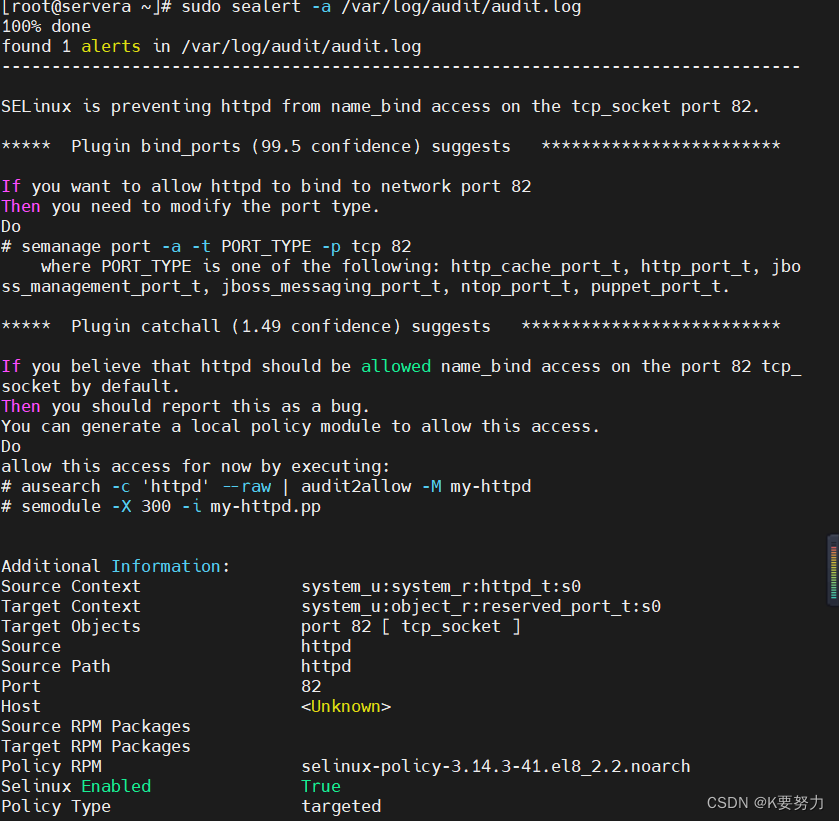Select the ausearch audit2allow pipeline command

coord(270,486)
